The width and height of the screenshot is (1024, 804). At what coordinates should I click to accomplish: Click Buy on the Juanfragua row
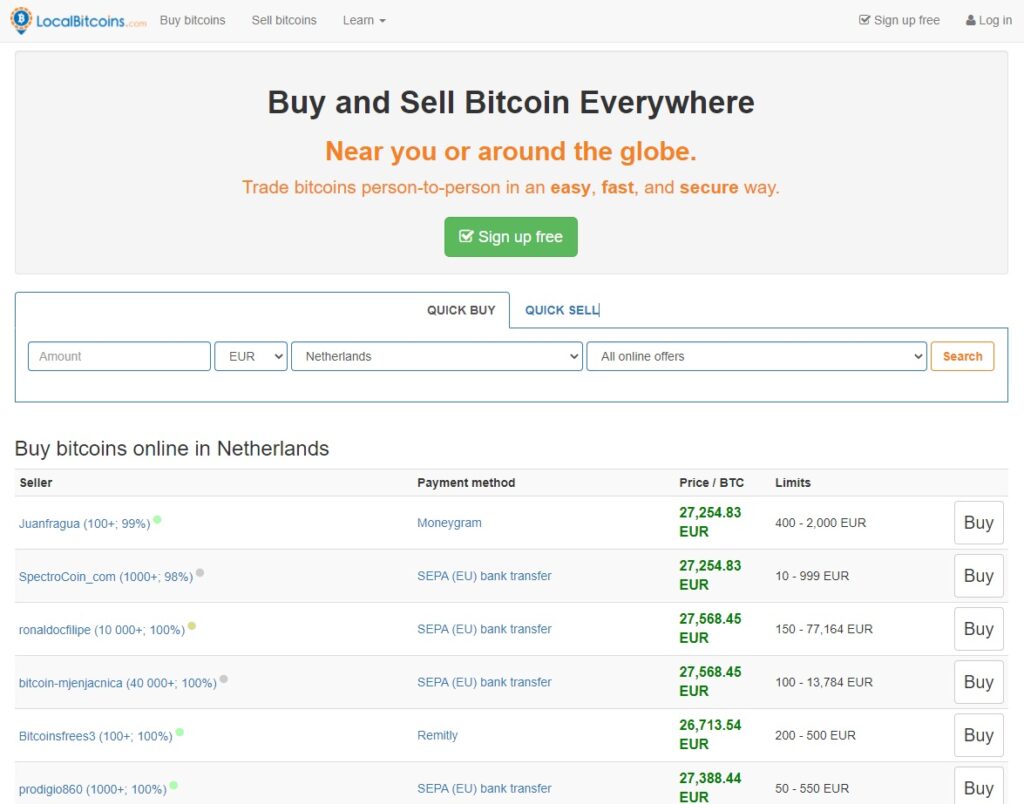click(978, 523)
